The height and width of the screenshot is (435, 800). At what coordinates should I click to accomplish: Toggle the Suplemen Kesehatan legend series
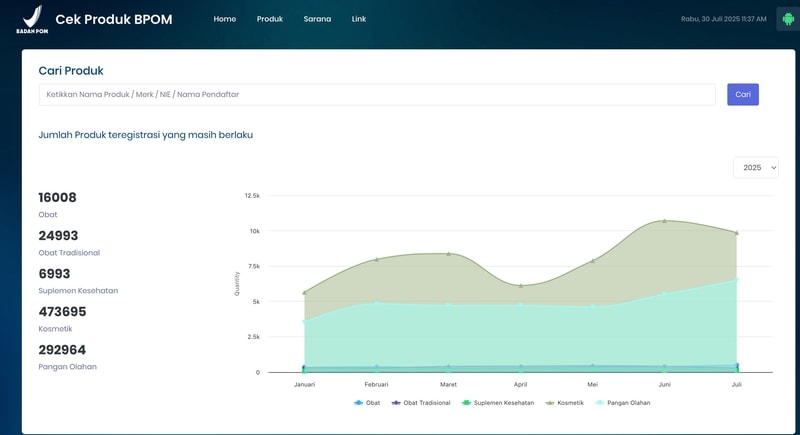pos(498,403)
